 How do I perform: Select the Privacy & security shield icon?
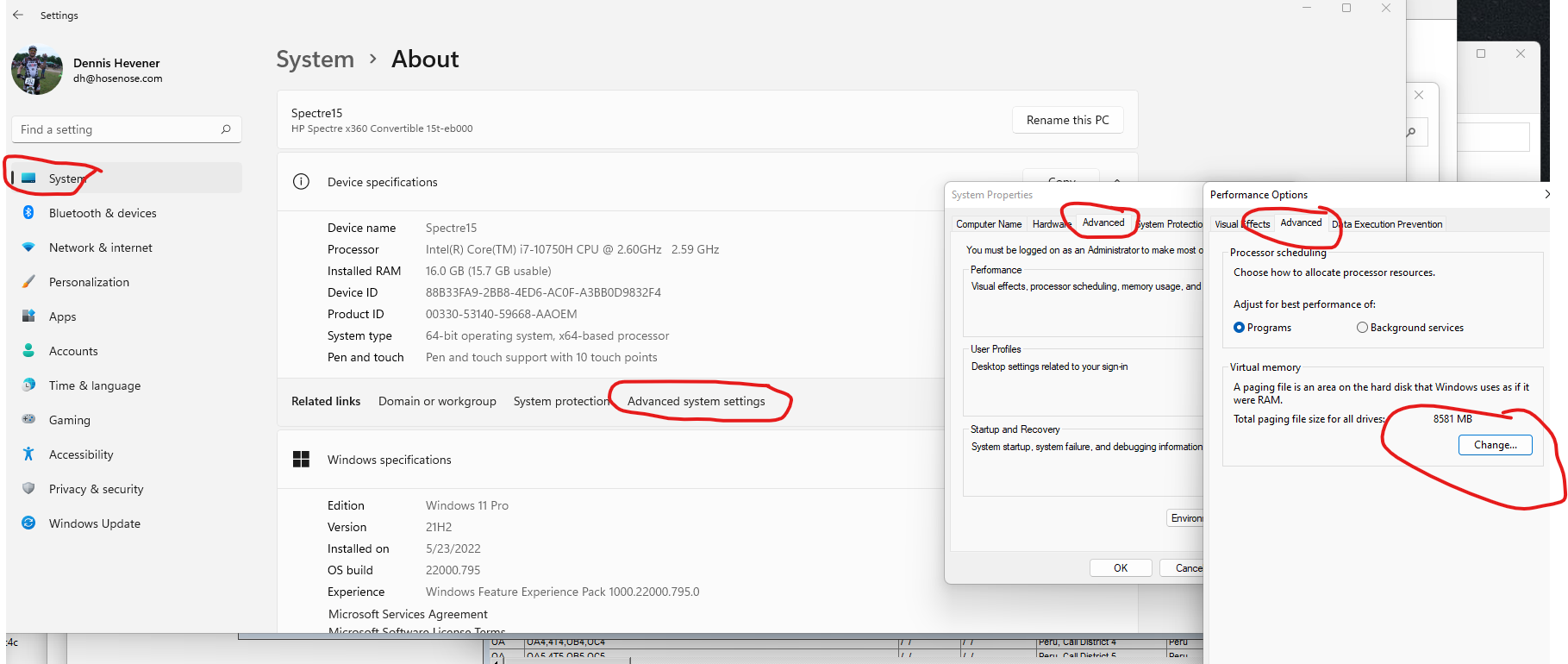28,489
